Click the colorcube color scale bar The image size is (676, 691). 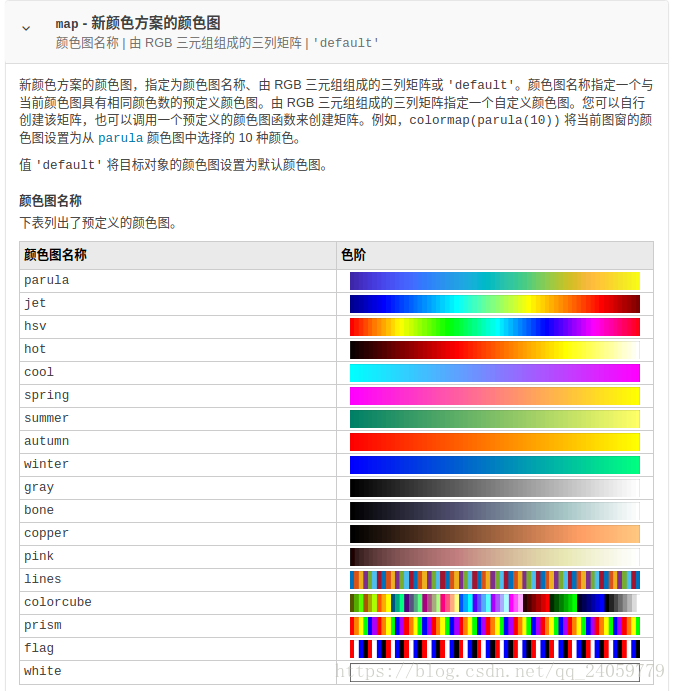click(494, 603)
